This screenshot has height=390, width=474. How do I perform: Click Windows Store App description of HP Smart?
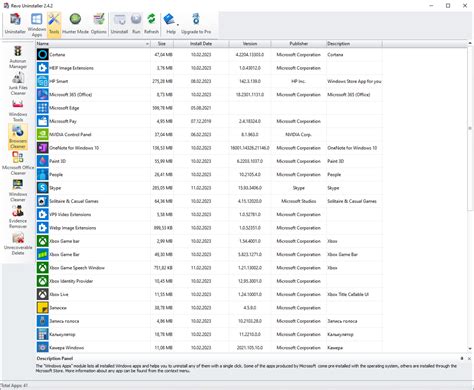point(354,81)
